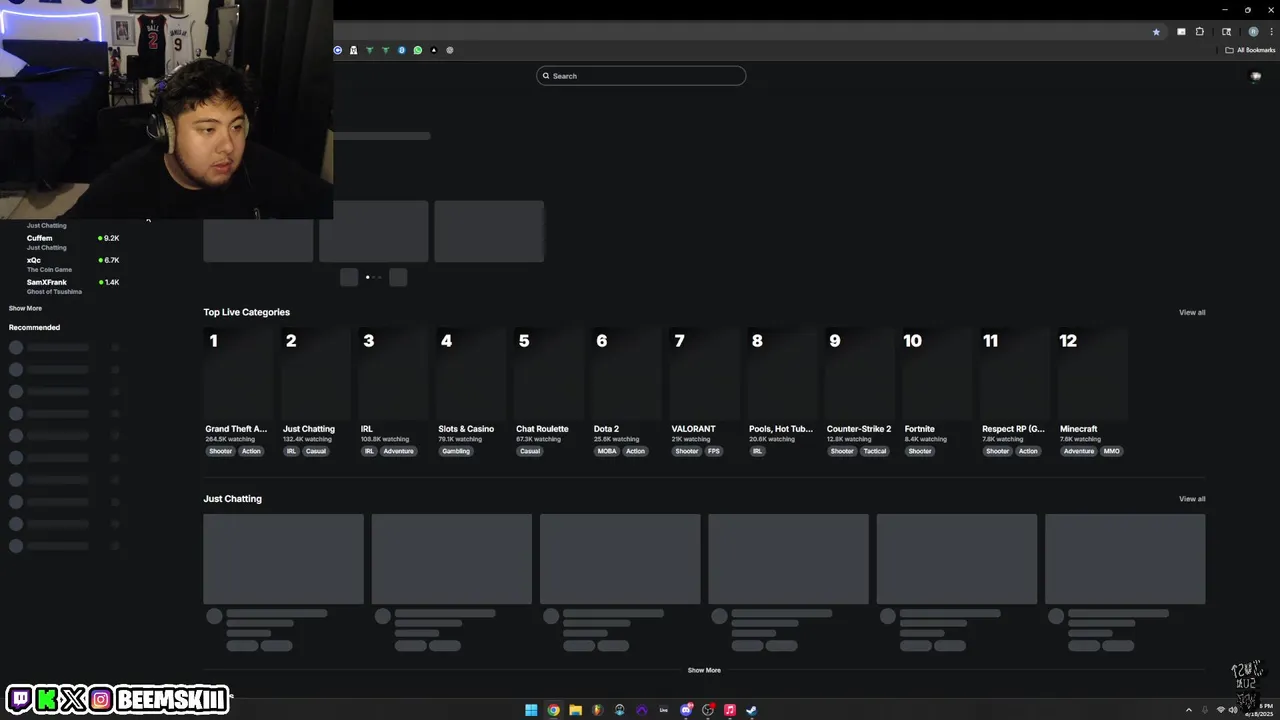Click the Search input field
1280x720 pixels.
(641, 76)
